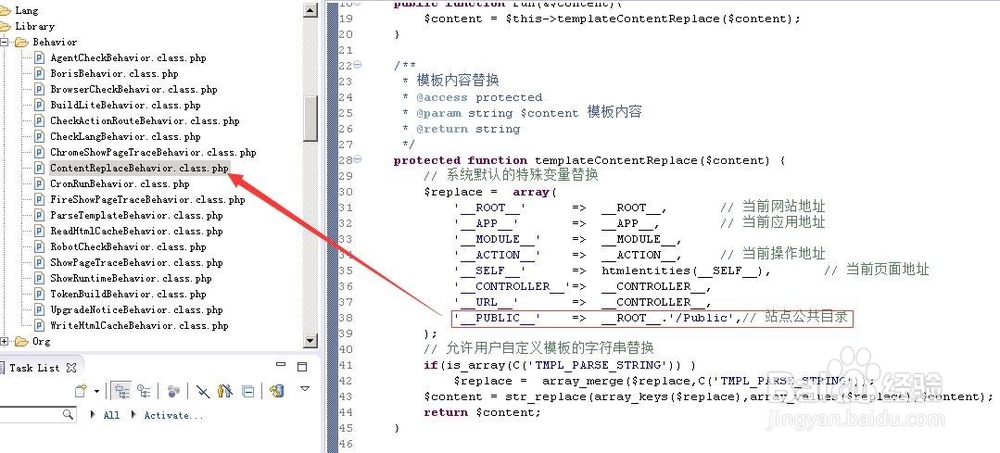
Task: Open the New Task dropdown arrow
Action: tap(96, 391)
